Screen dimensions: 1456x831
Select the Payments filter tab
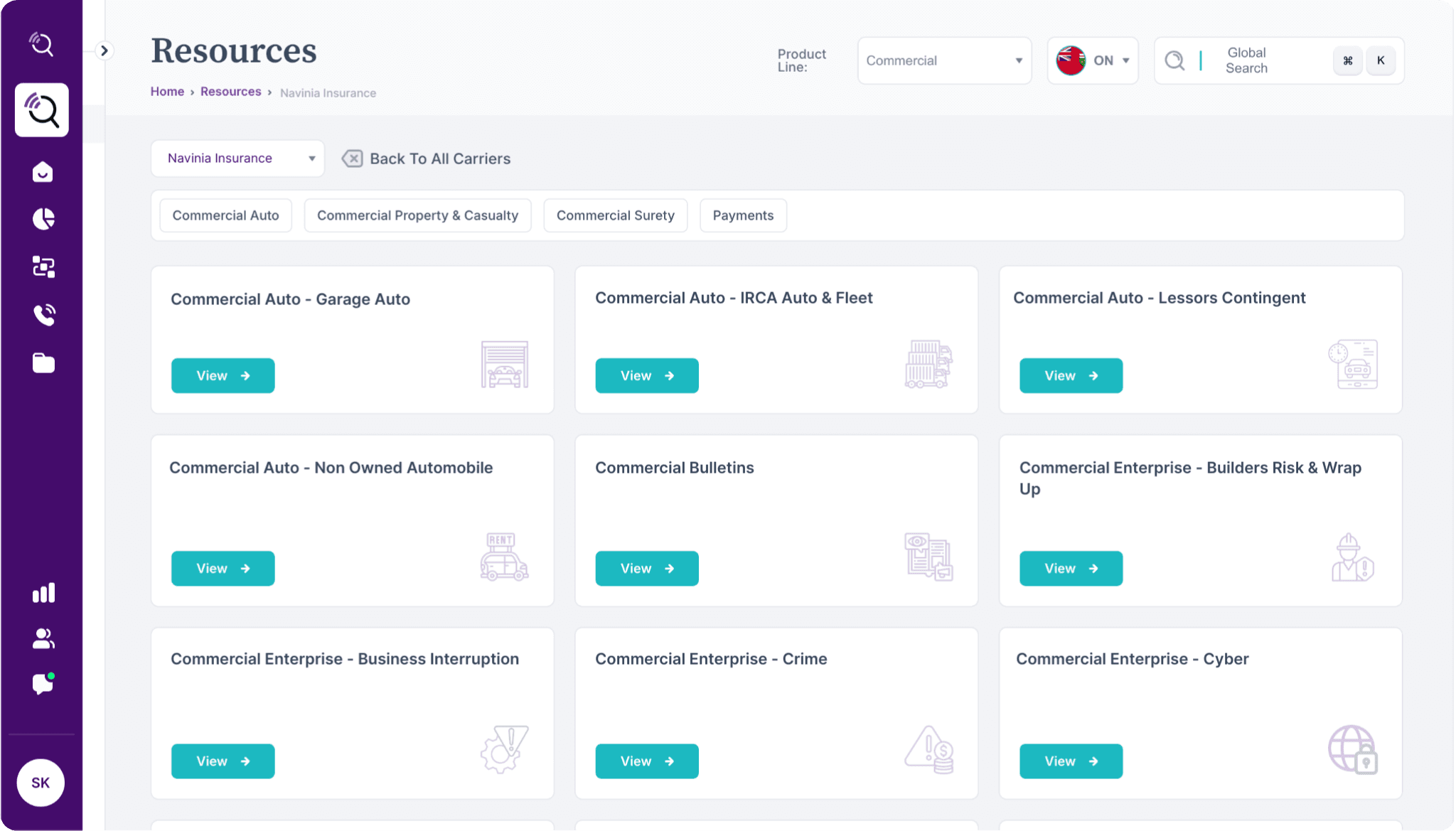pos(742,215)
